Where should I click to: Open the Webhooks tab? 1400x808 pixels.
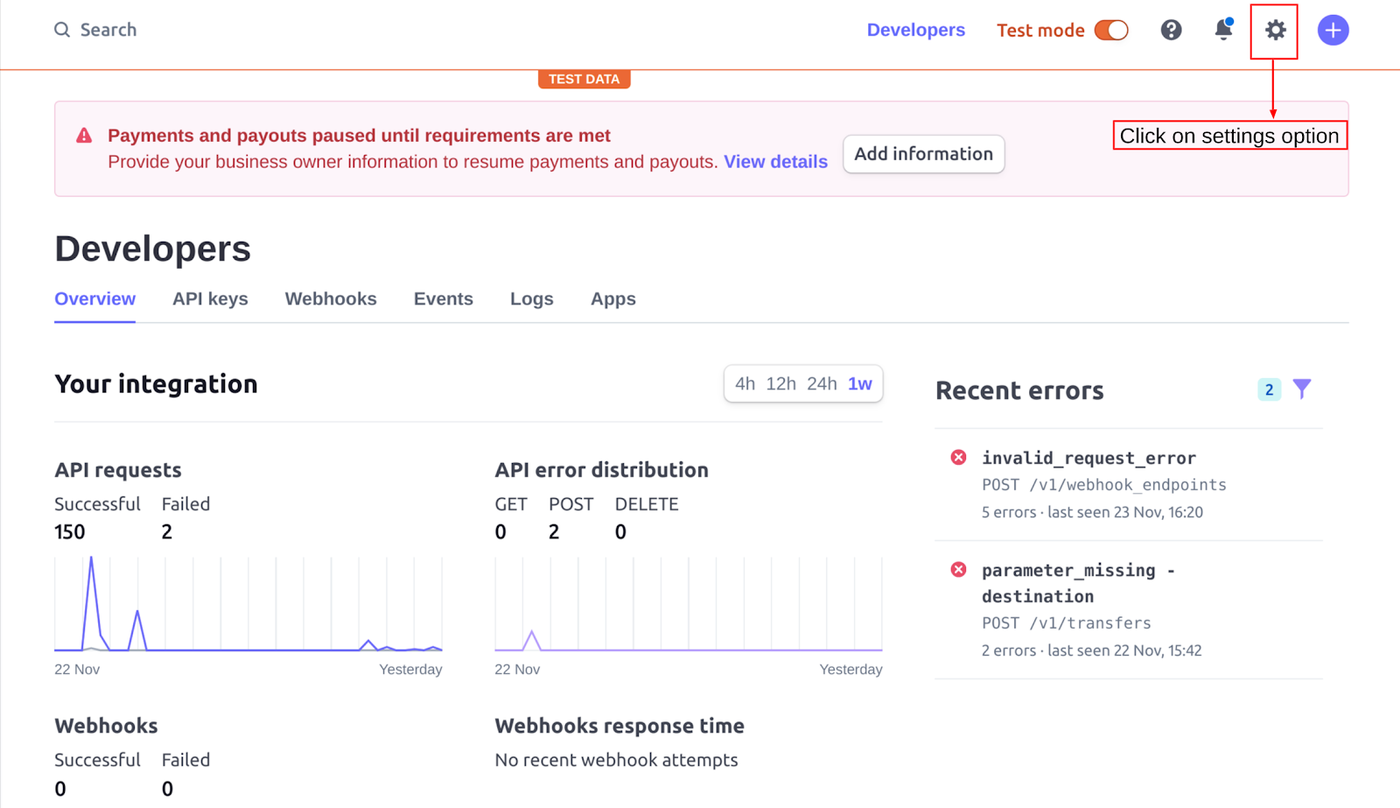[331, 299]
